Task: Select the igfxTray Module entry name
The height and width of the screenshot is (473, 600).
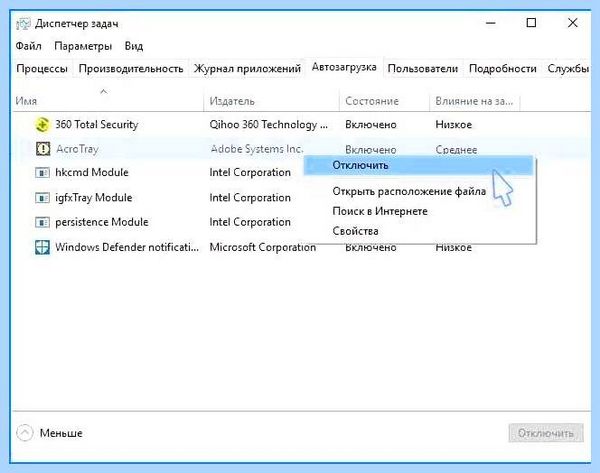Action: pos(94,198)
